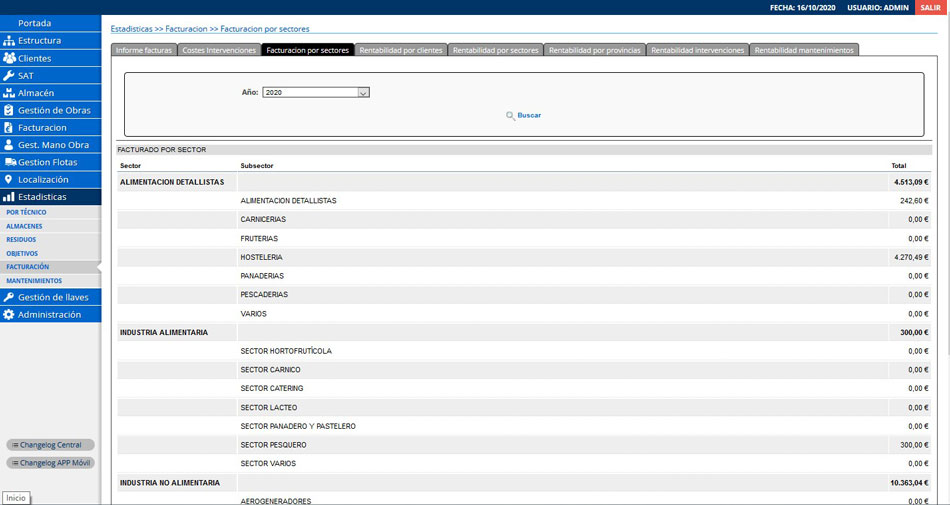Open OBJETIVOS statistics submenu
The width and height of the screenshot is (950, 505).
coord(22,254)
